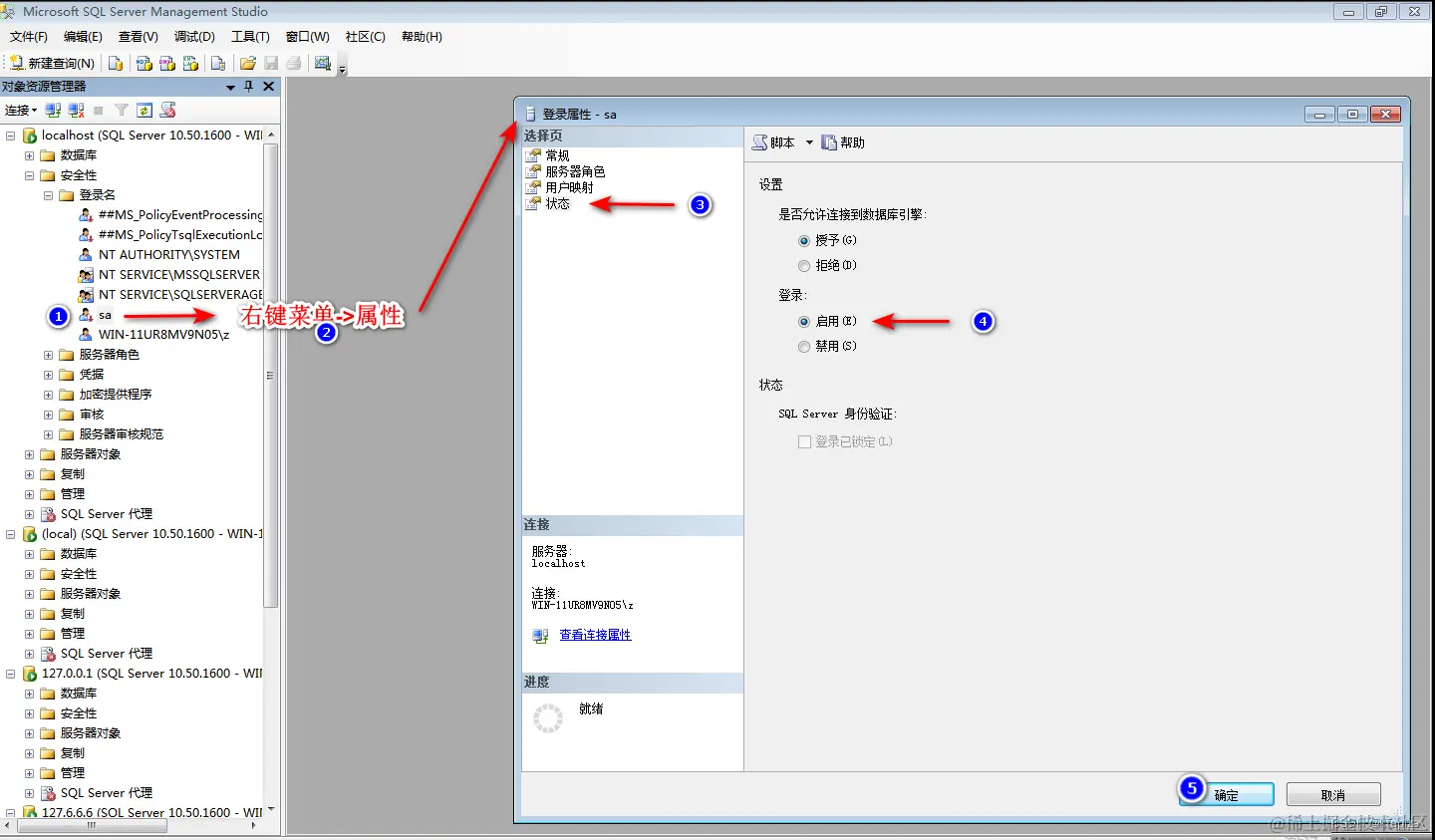Open a SQL Server Compact query
The width and height of the screenshot is (1435, 840).
click(217, 63)
